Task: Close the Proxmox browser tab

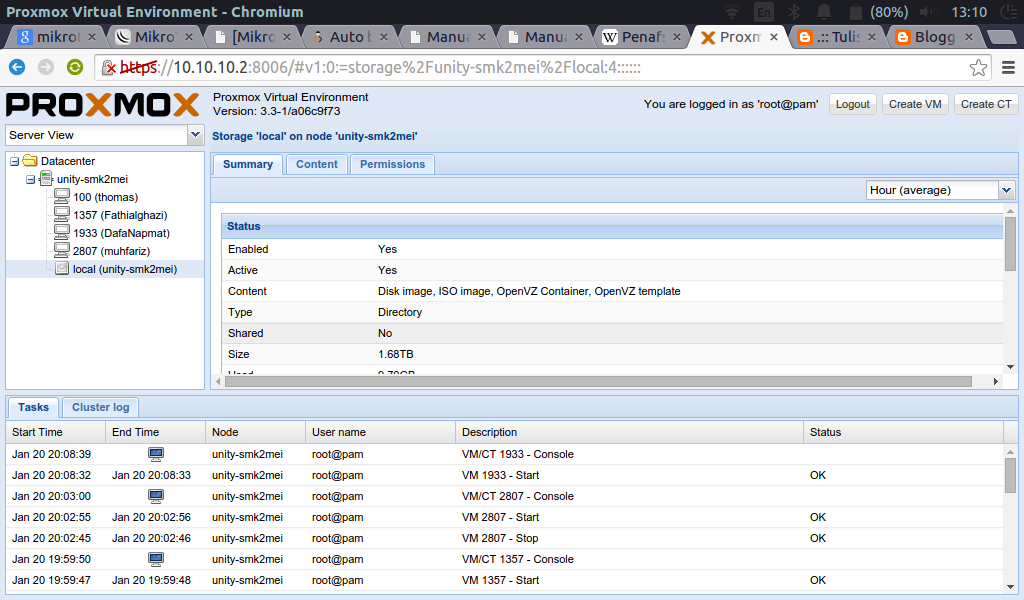Action: [774, 37]
